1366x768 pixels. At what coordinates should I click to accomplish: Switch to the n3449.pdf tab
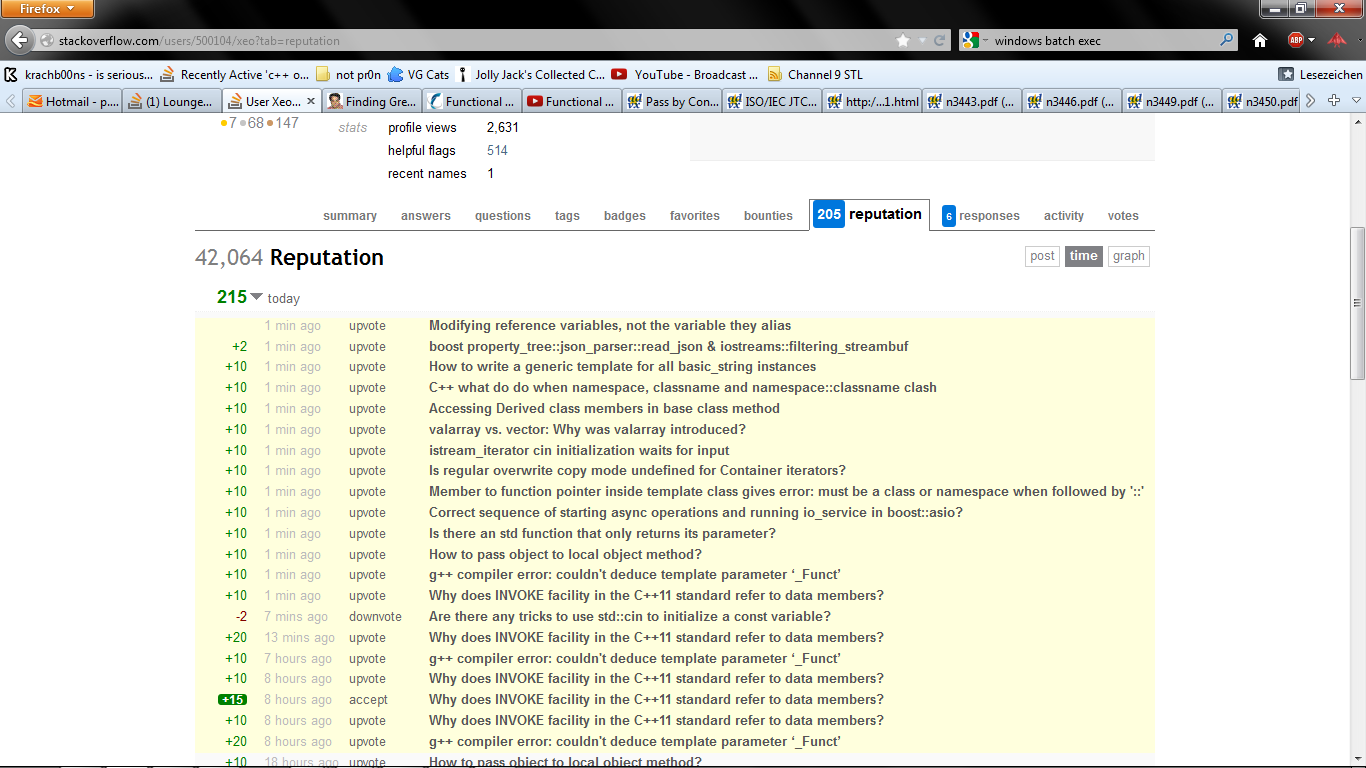pos(1172,101)
